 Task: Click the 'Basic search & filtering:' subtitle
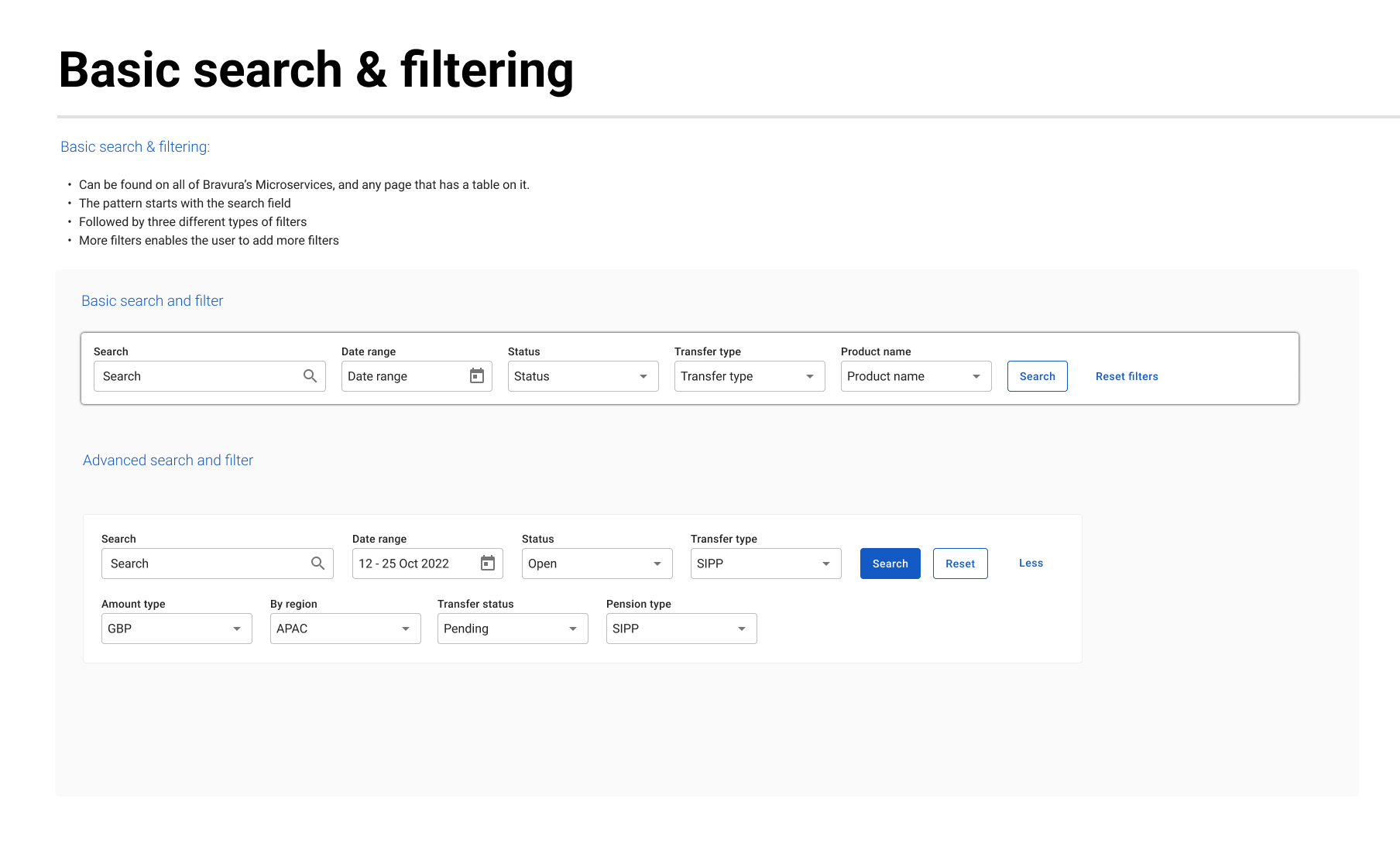pyautogui.click(x=136, y=147)
